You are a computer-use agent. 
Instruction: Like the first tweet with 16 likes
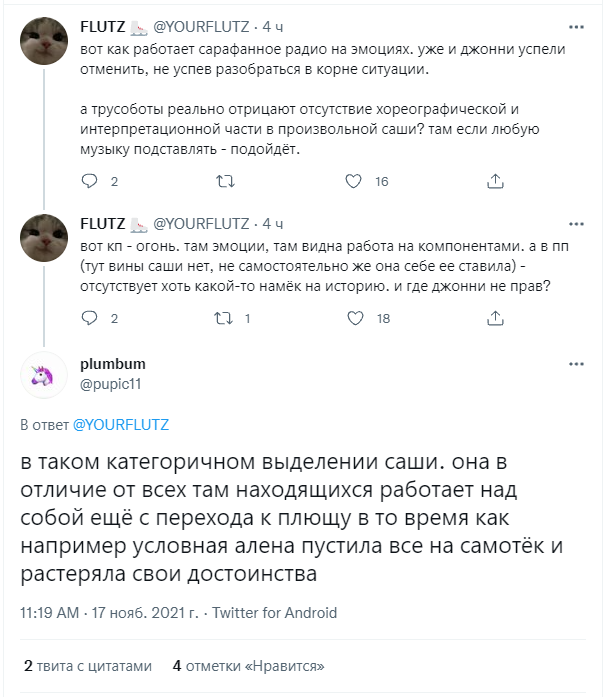tap(353, 182)
